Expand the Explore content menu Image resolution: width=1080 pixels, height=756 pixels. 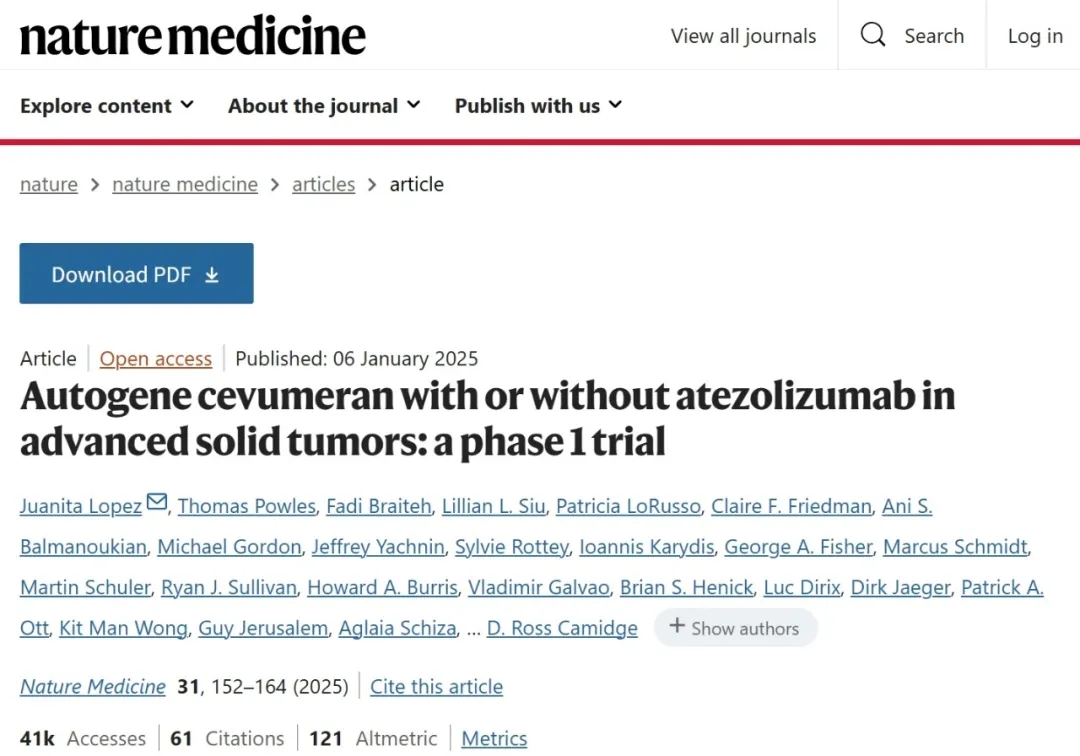107,106
